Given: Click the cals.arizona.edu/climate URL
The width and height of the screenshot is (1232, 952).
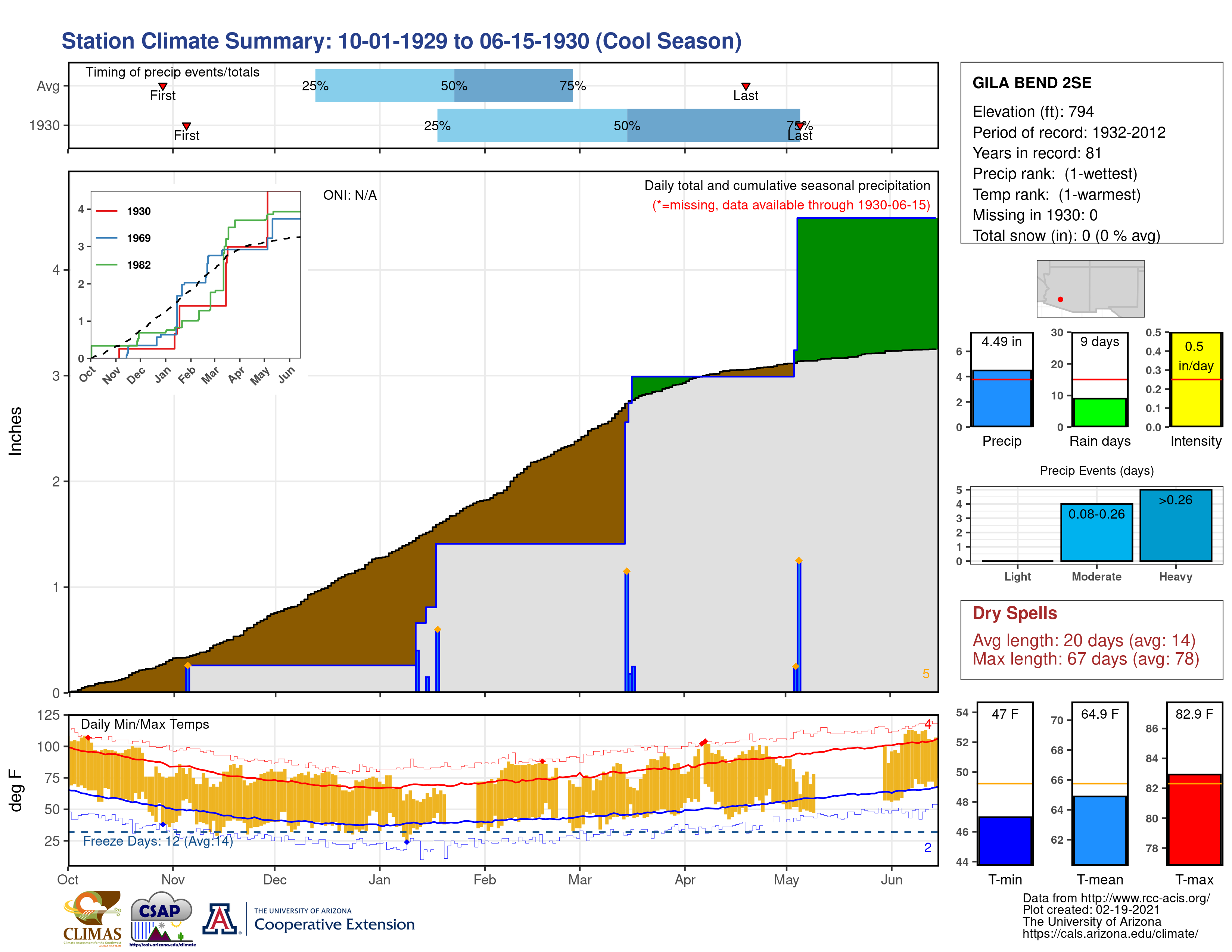Looking at the screenshot, I should 1110,934.
